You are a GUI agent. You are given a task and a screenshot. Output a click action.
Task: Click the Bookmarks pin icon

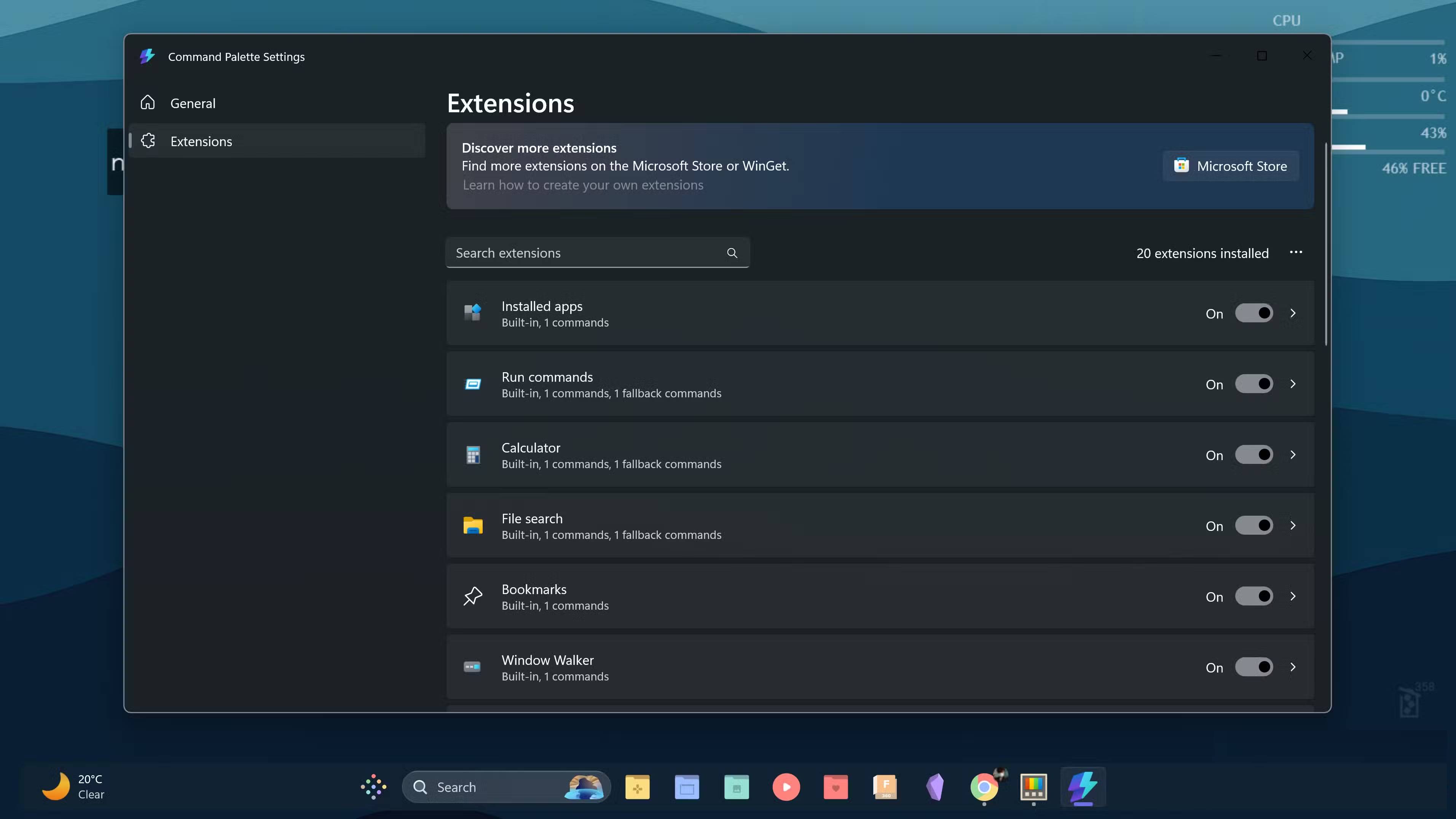coord(472,596)
